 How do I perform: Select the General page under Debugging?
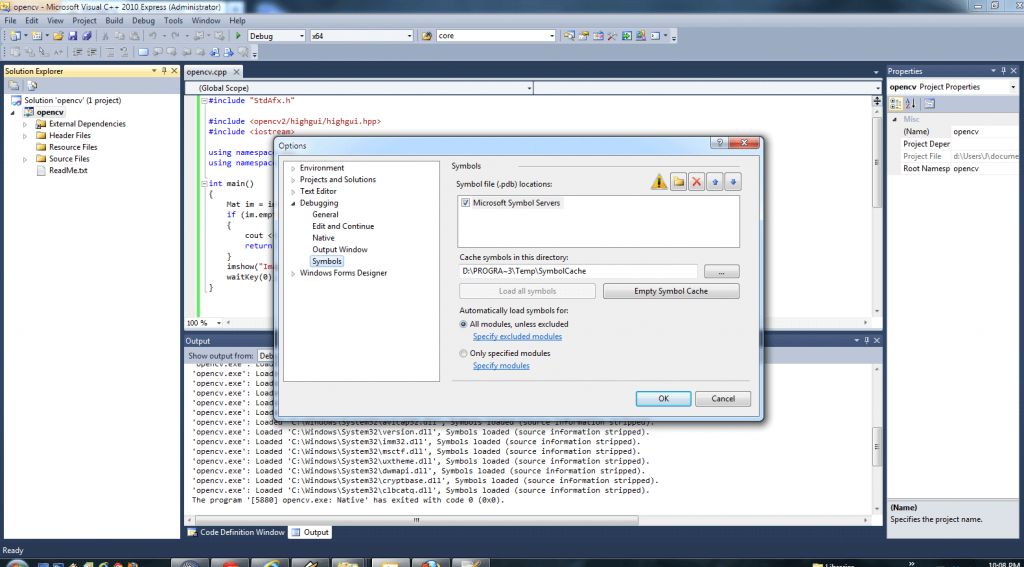tap(325, 214)
